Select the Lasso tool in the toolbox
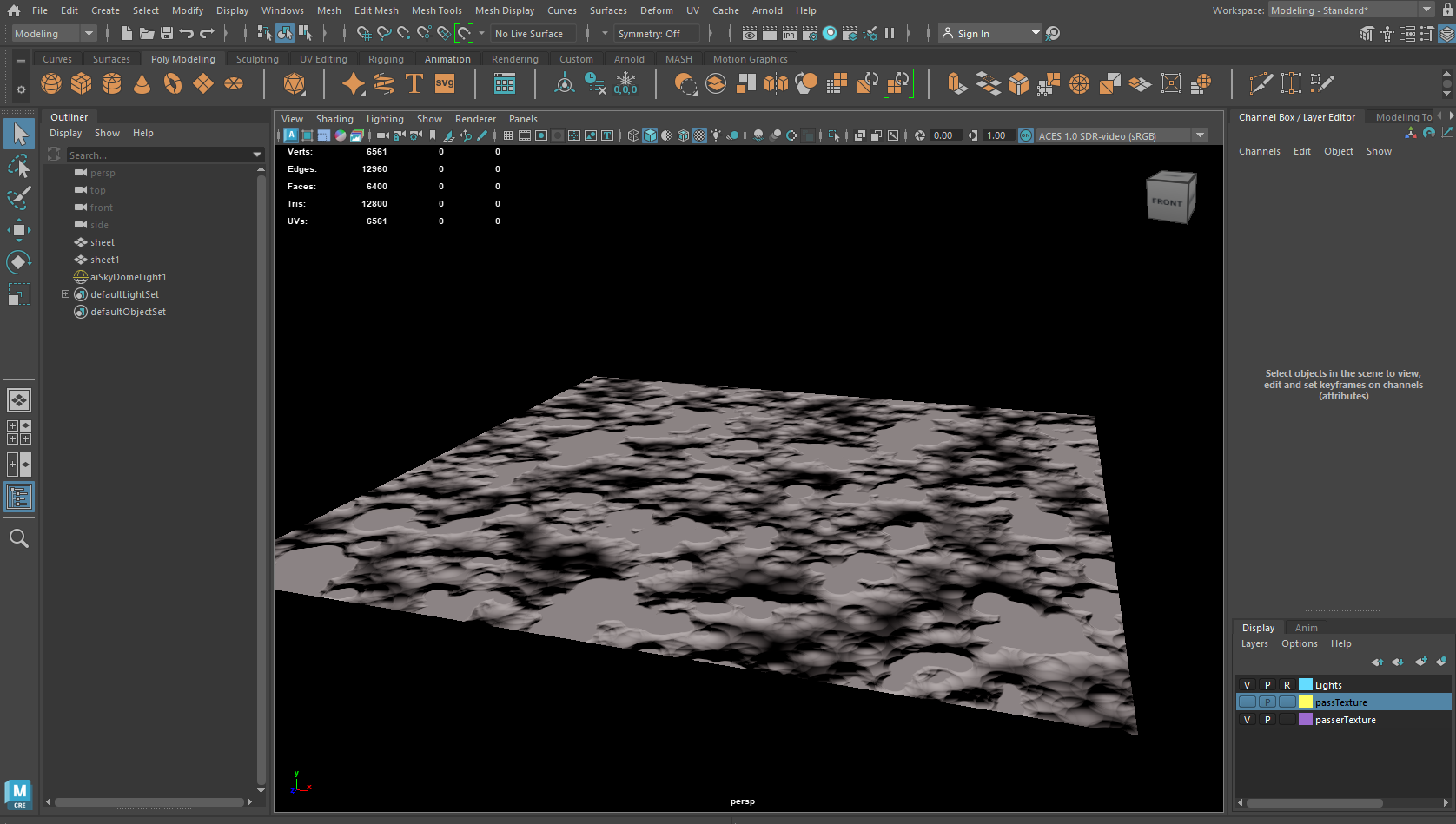The width and height of the screenshot is (1456, 824). point(19,166)
